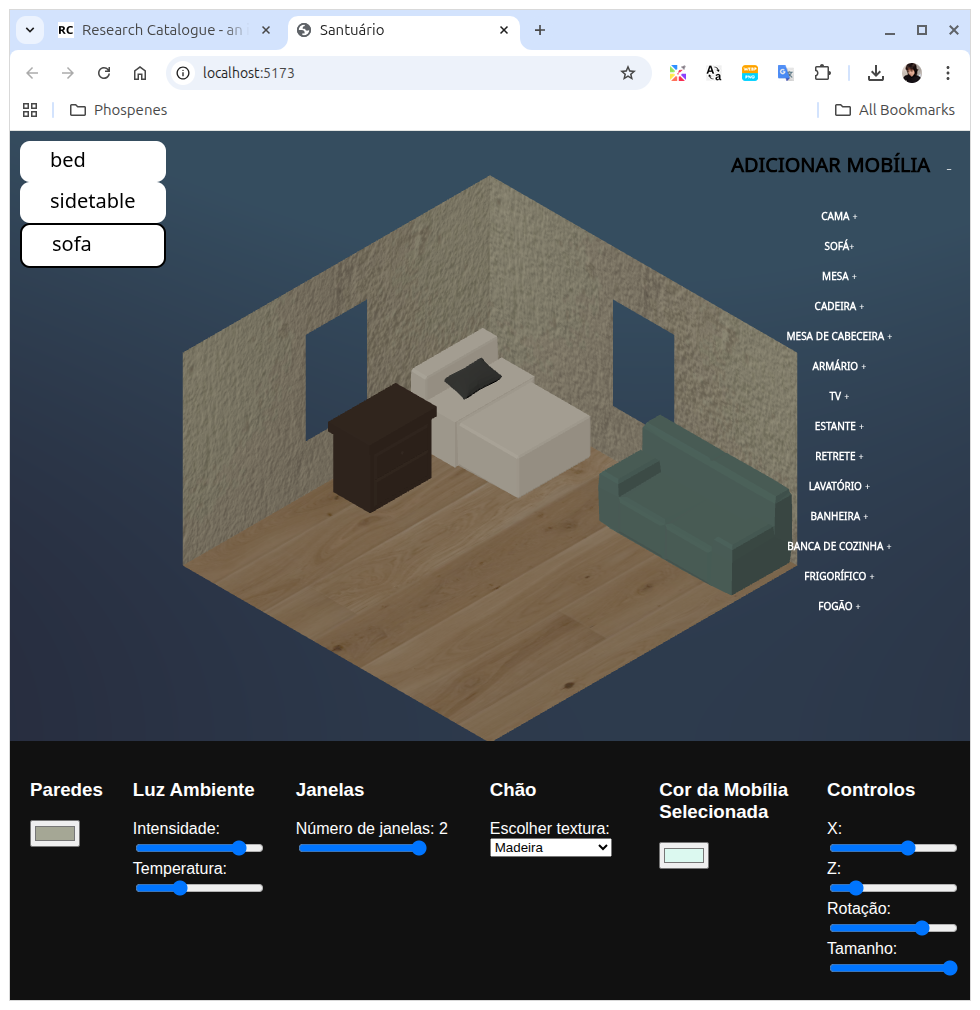Bookmark this page with the star icon

click(628, 73)
